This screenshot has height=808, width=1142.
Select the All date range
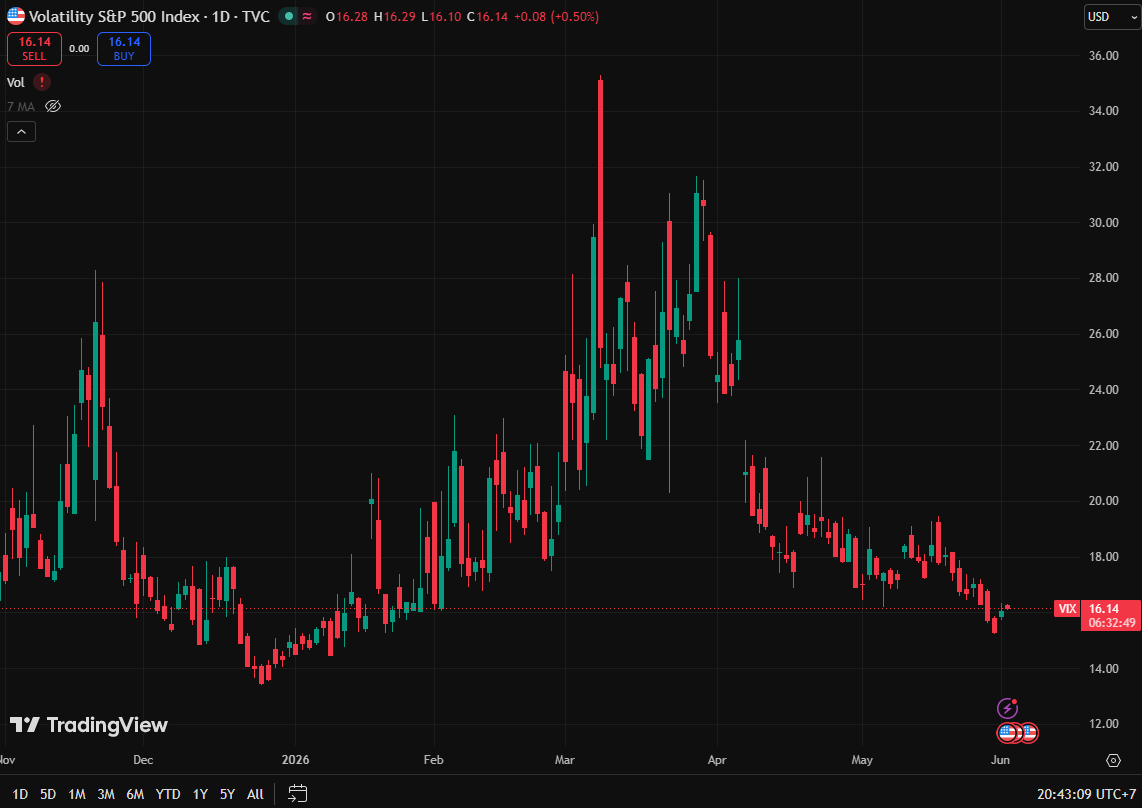pos(255,794)
